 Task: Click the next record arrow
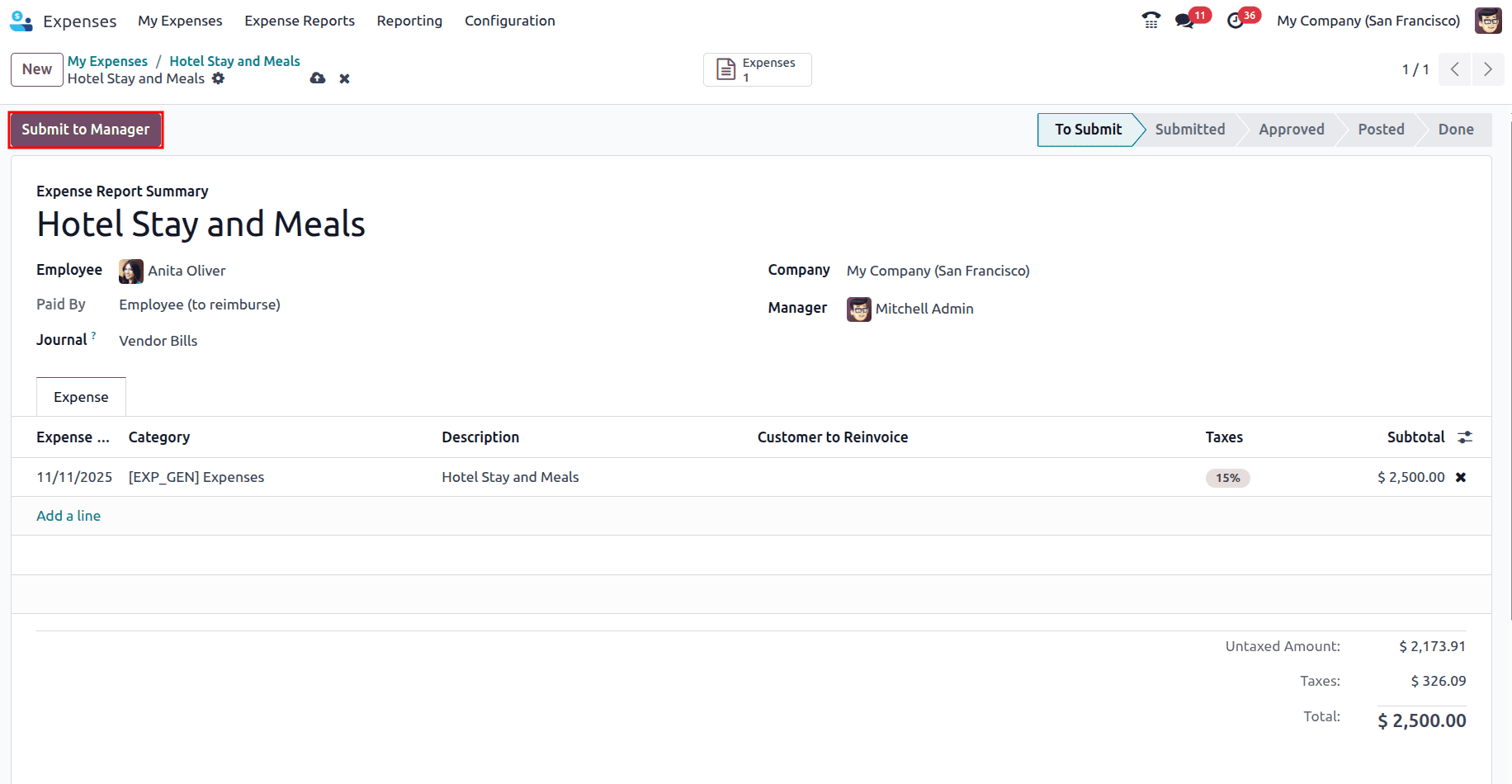point(1488,69)
